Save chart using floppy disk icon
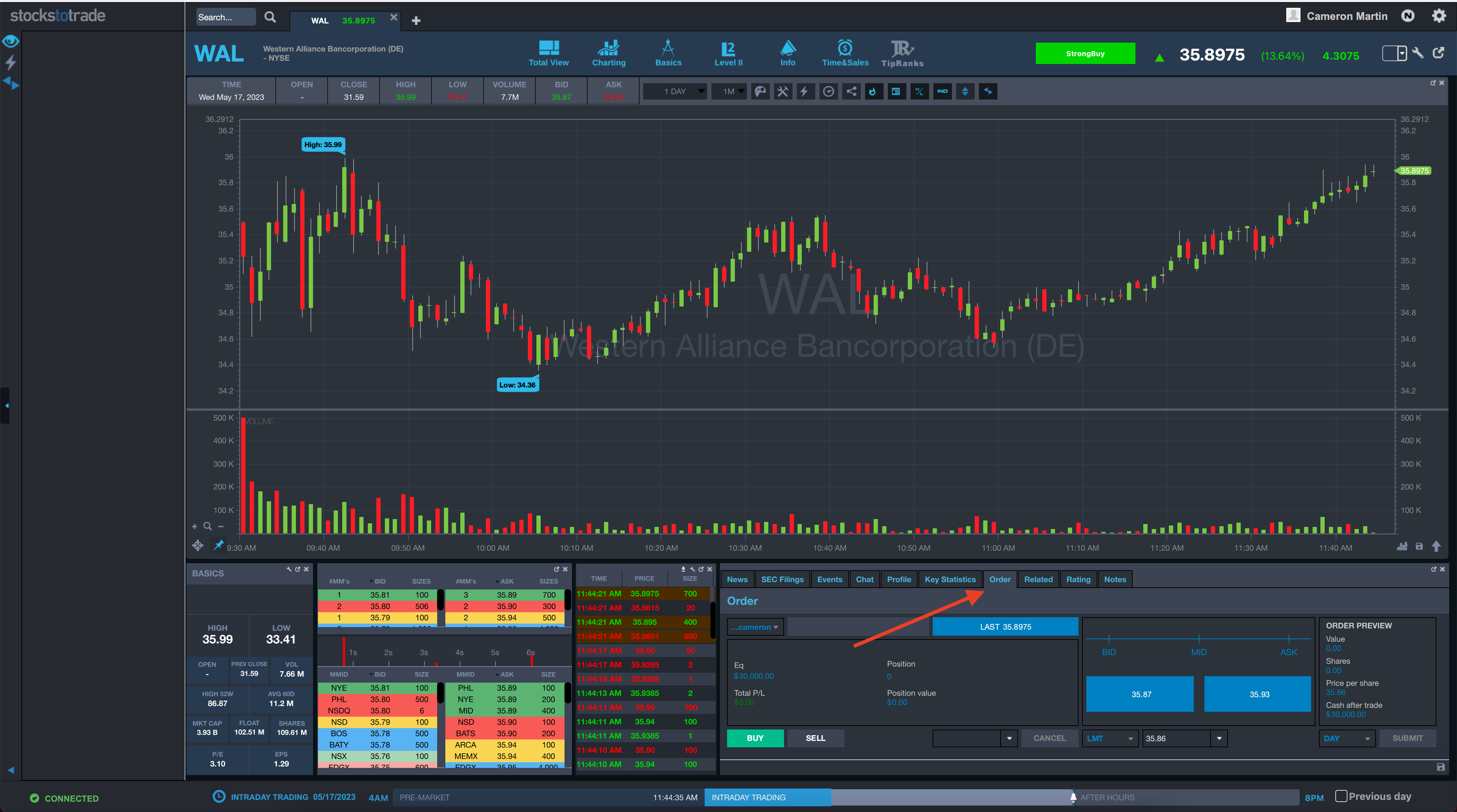The width and height of the screenshot is (1457, 812). pos(1419,546)
